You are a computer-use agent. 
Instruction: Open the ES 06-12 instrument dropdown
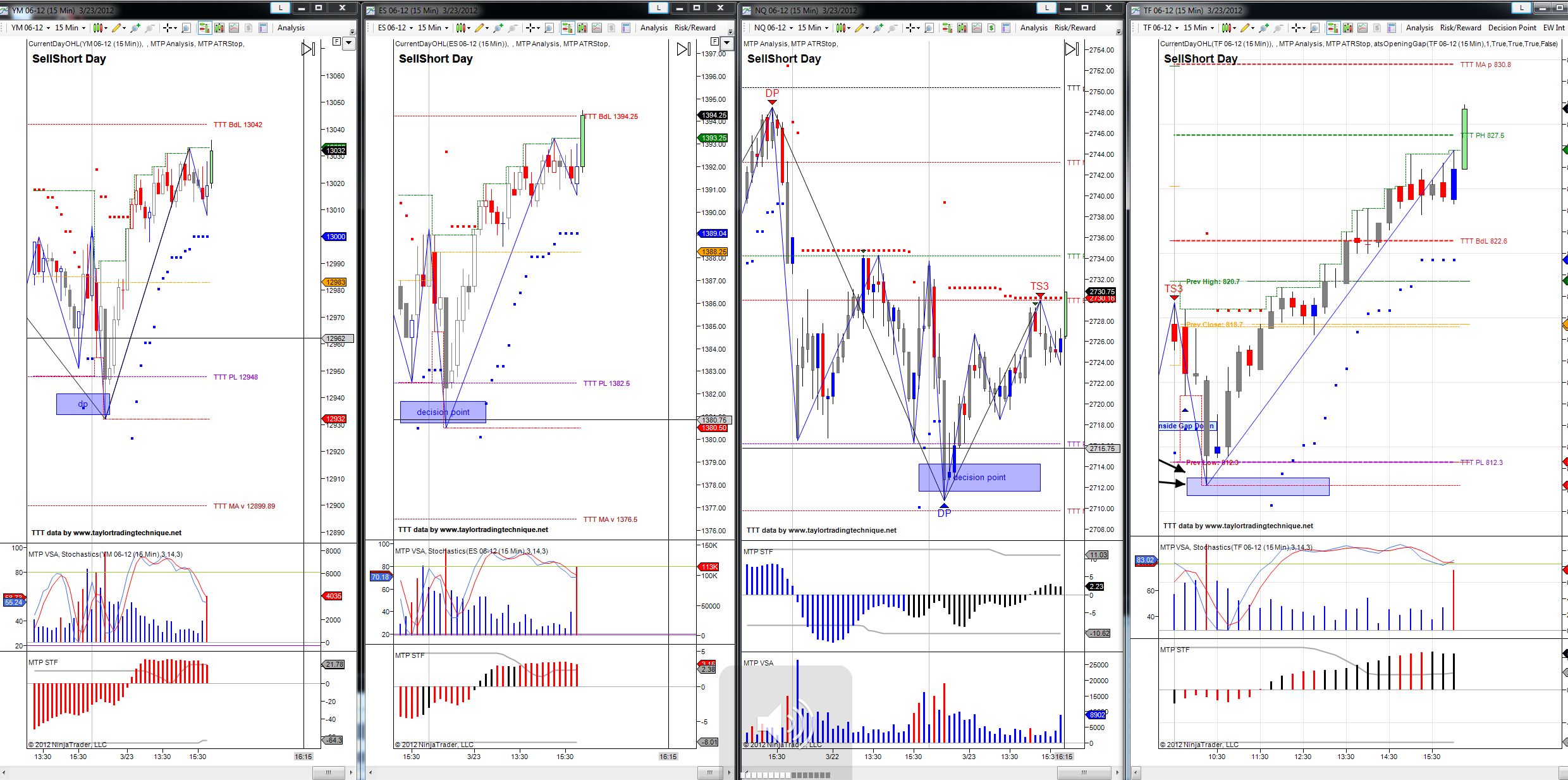tap(395, 28)
